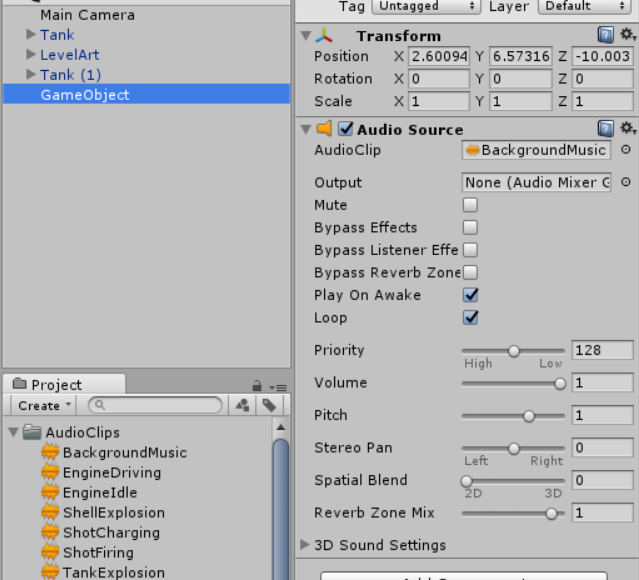The image size is (639, 580).
Task: Select EngineDriving audio clip icon
Action: (x=50, y=472)
